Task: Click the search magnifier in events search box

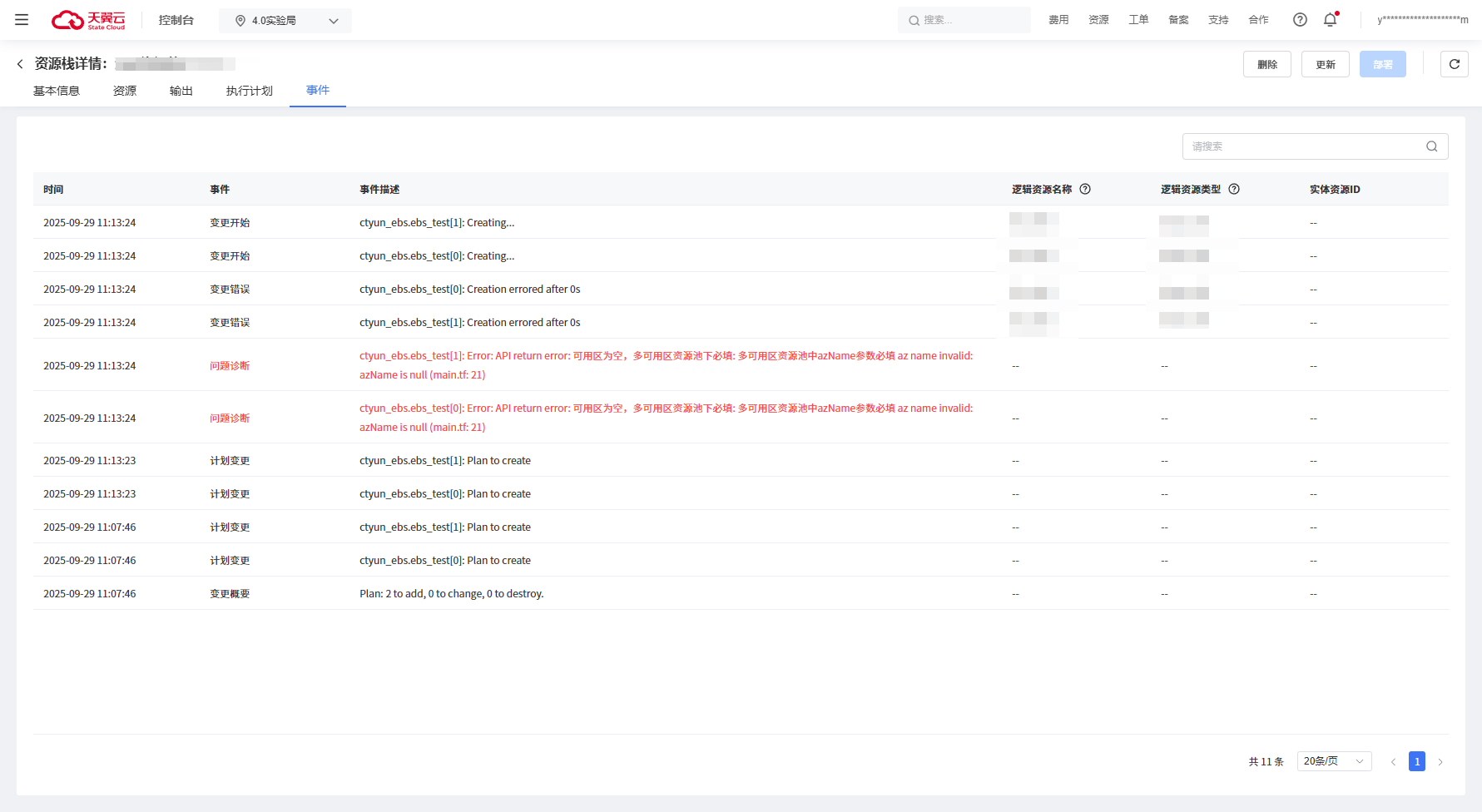Action: [1431, 146]
